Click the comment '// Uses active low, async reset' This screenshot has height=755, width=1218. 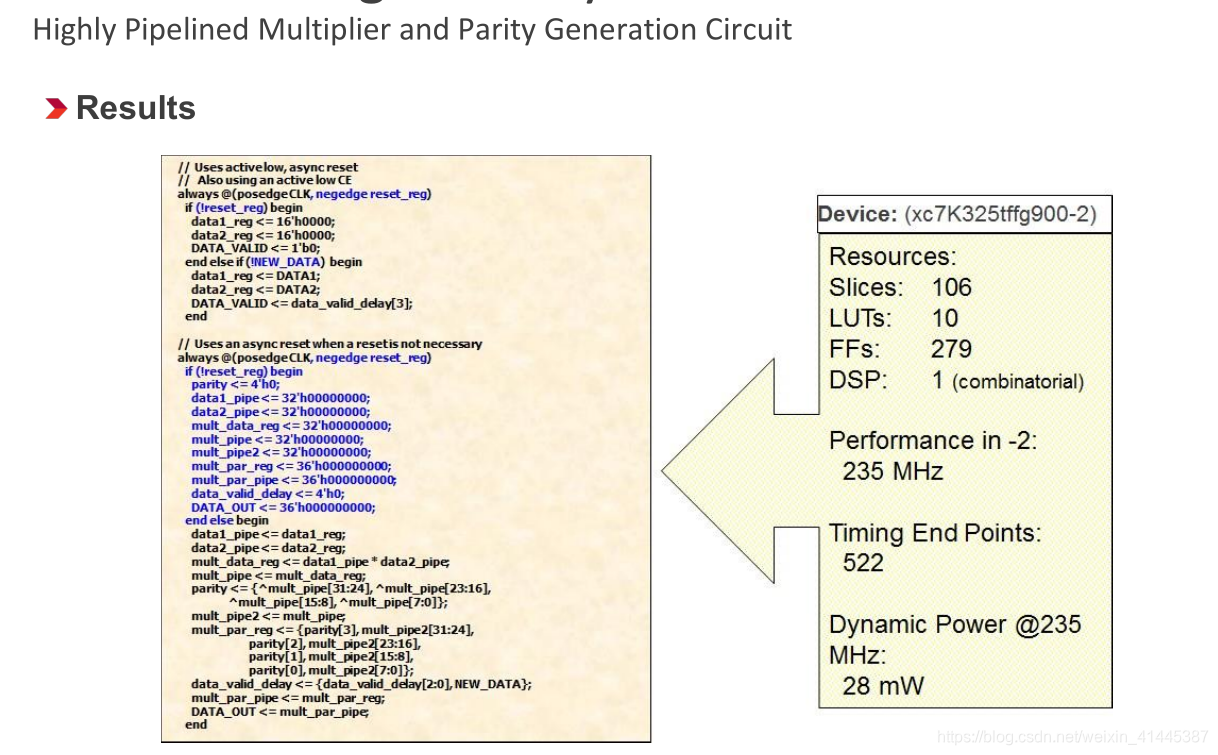coord(268,167)
